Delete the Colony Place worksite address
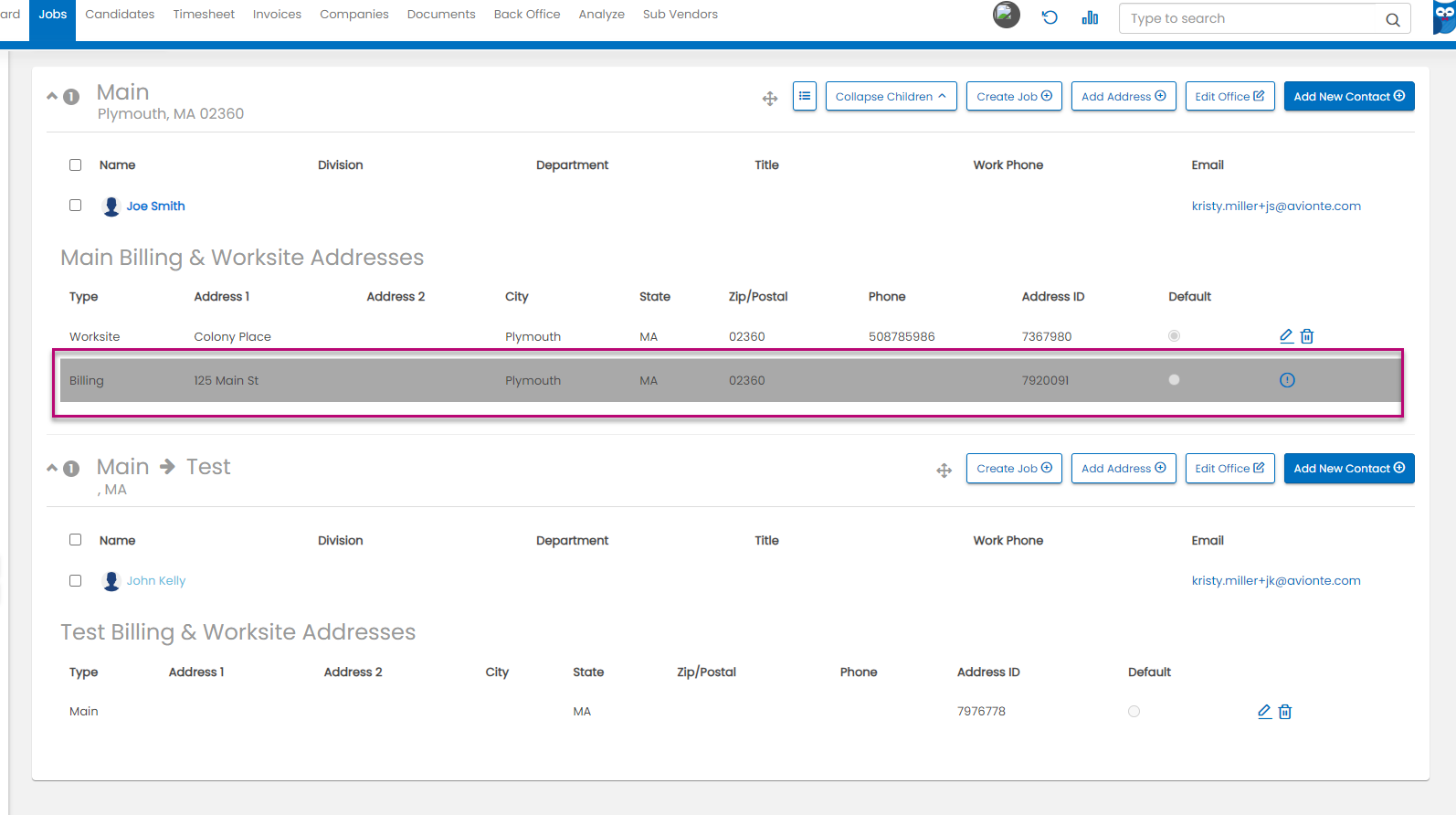Screen dimensions: 1456x815 1307,336
